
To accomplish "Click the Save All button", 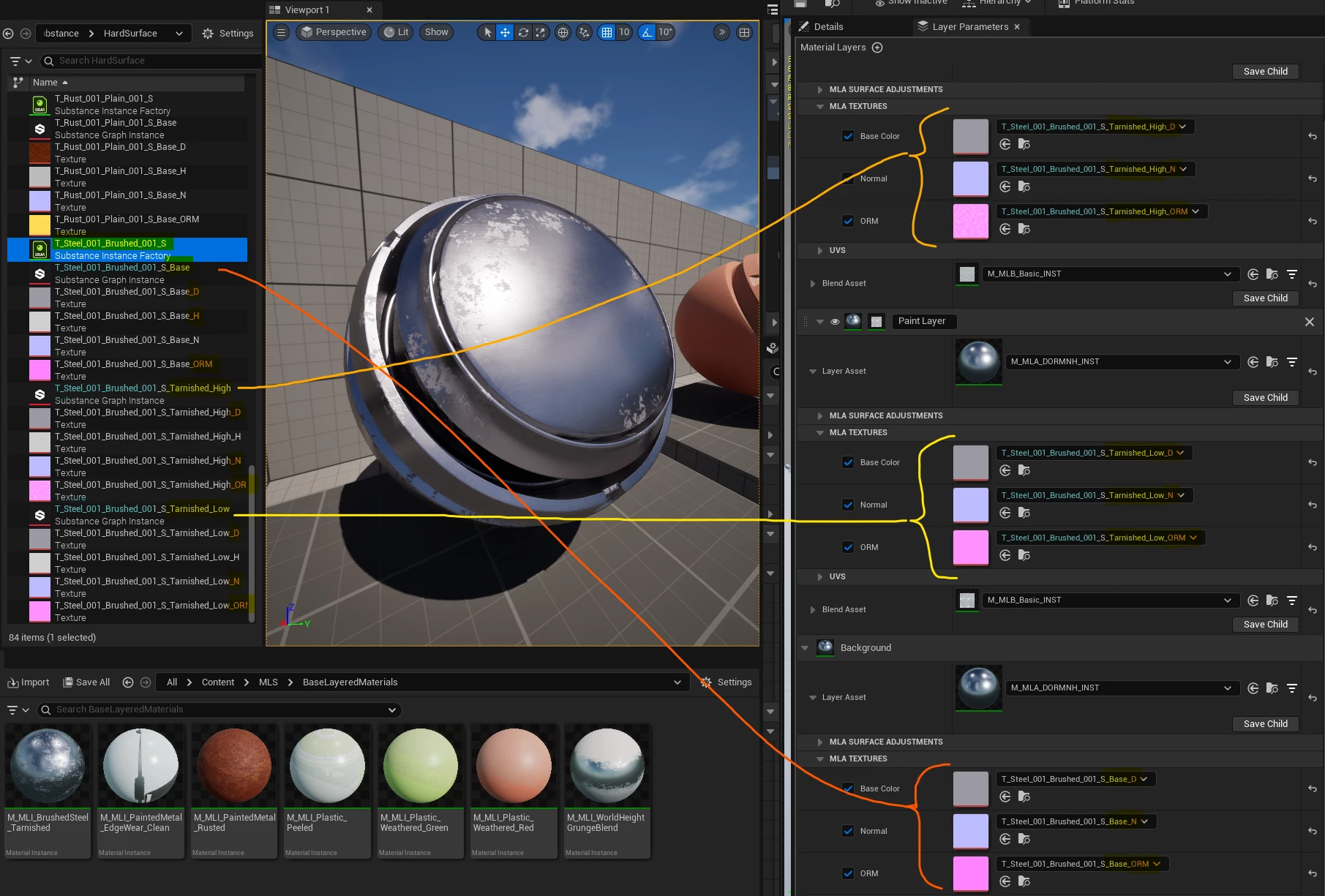I will point(86,682).
